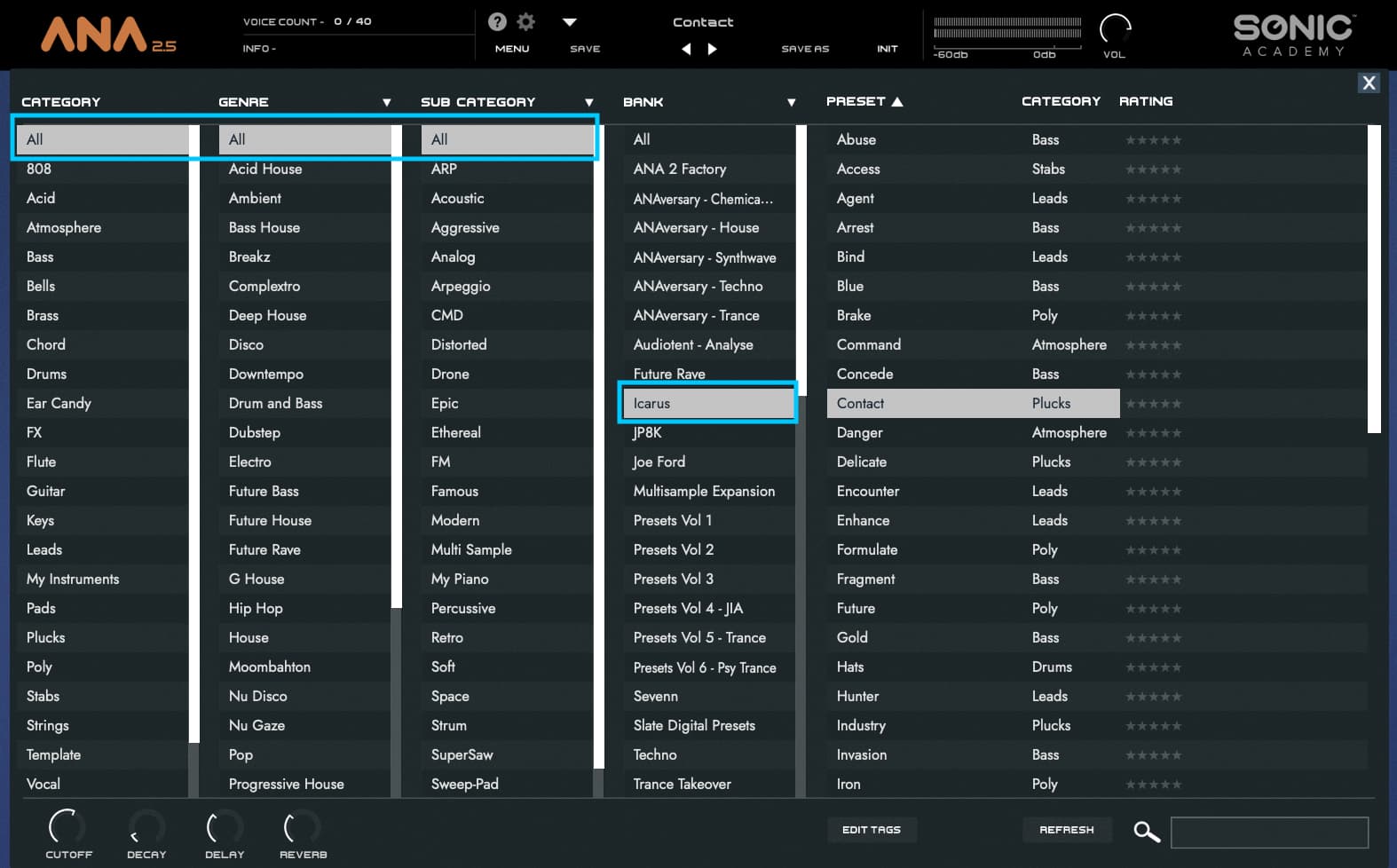This screenshot has height=868, width=1397.
Task: Choose Drum and Bass genre
Action: 304,403
